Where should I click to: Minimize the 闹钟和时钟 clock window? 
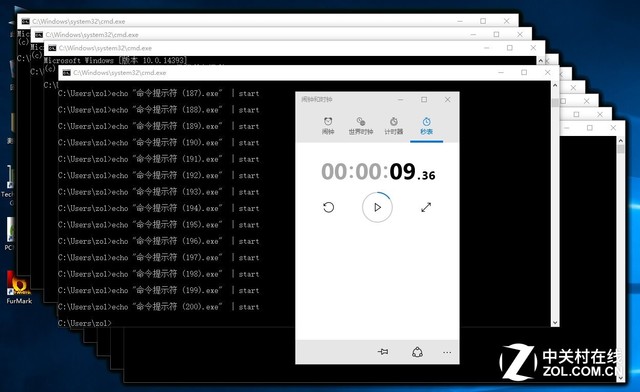pyautogui.click(x=400, y=100)
